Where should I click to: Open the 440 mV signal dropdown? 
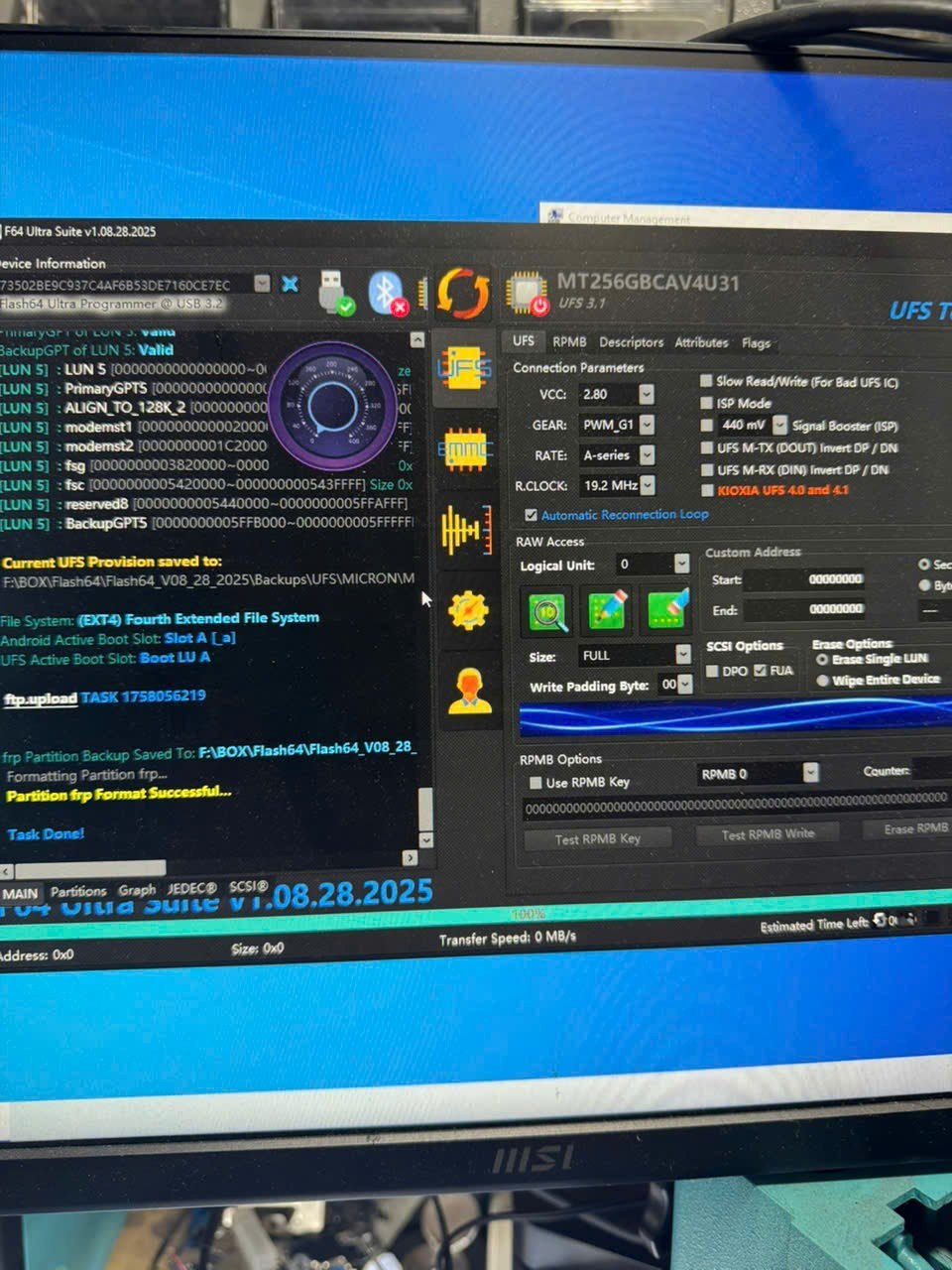tap(779, 425)
